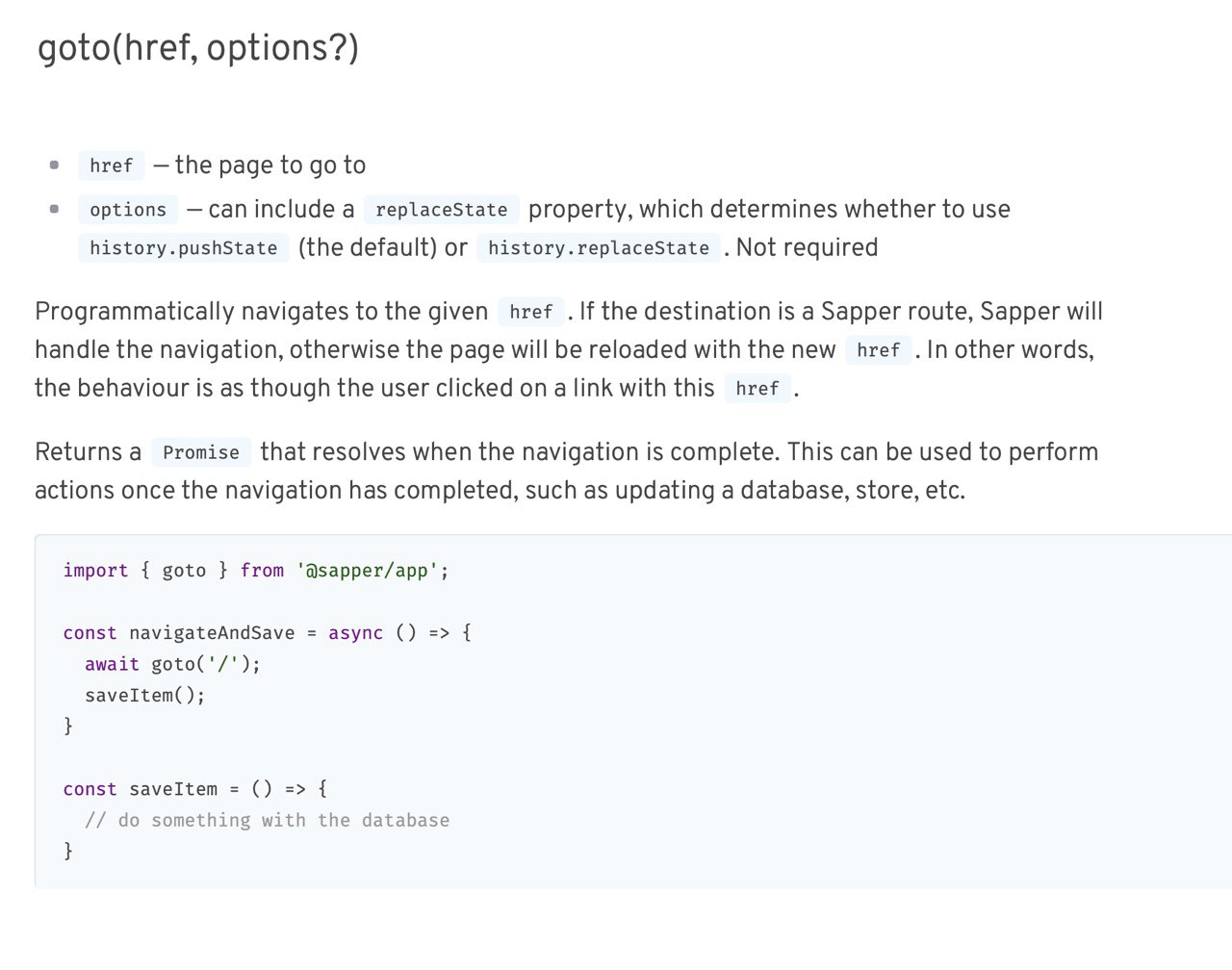Click the history.pushState code snippet

(x=184, y=248)
